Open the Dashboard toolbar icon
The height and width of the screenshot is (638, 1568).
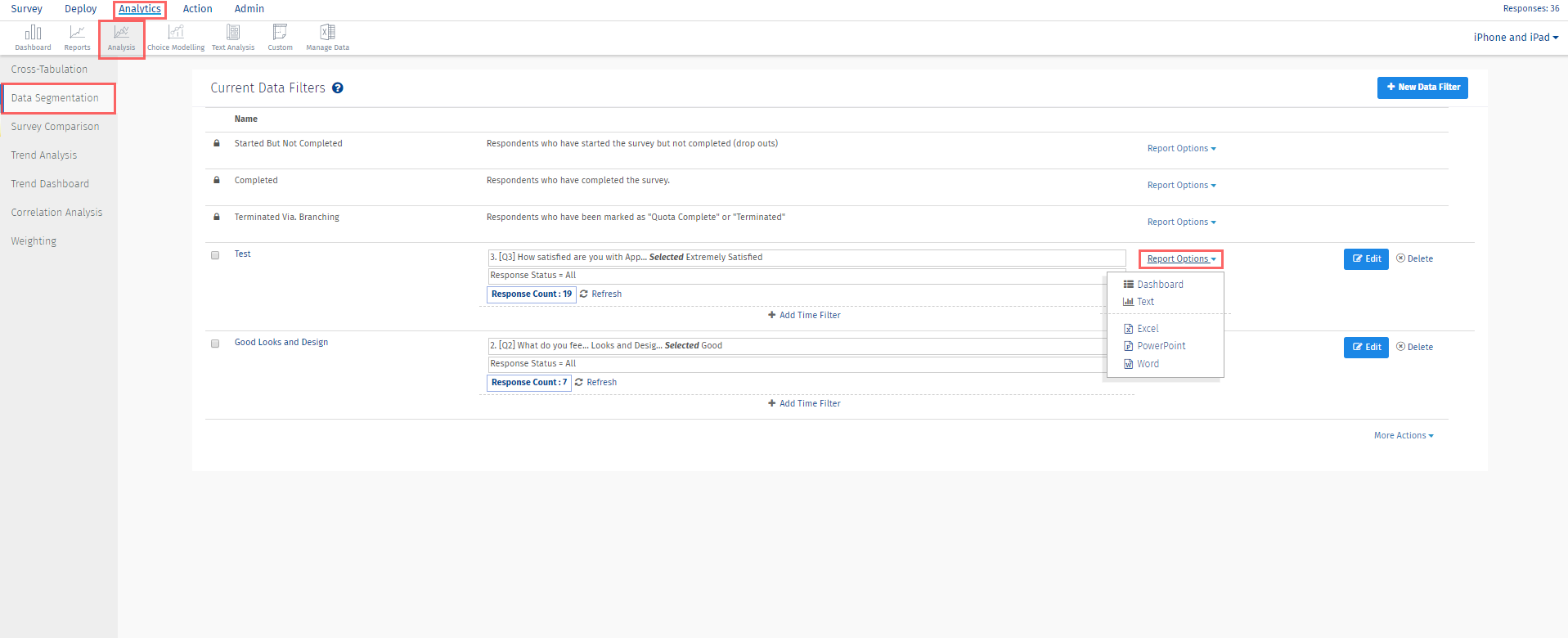click(x=33, y=38)
